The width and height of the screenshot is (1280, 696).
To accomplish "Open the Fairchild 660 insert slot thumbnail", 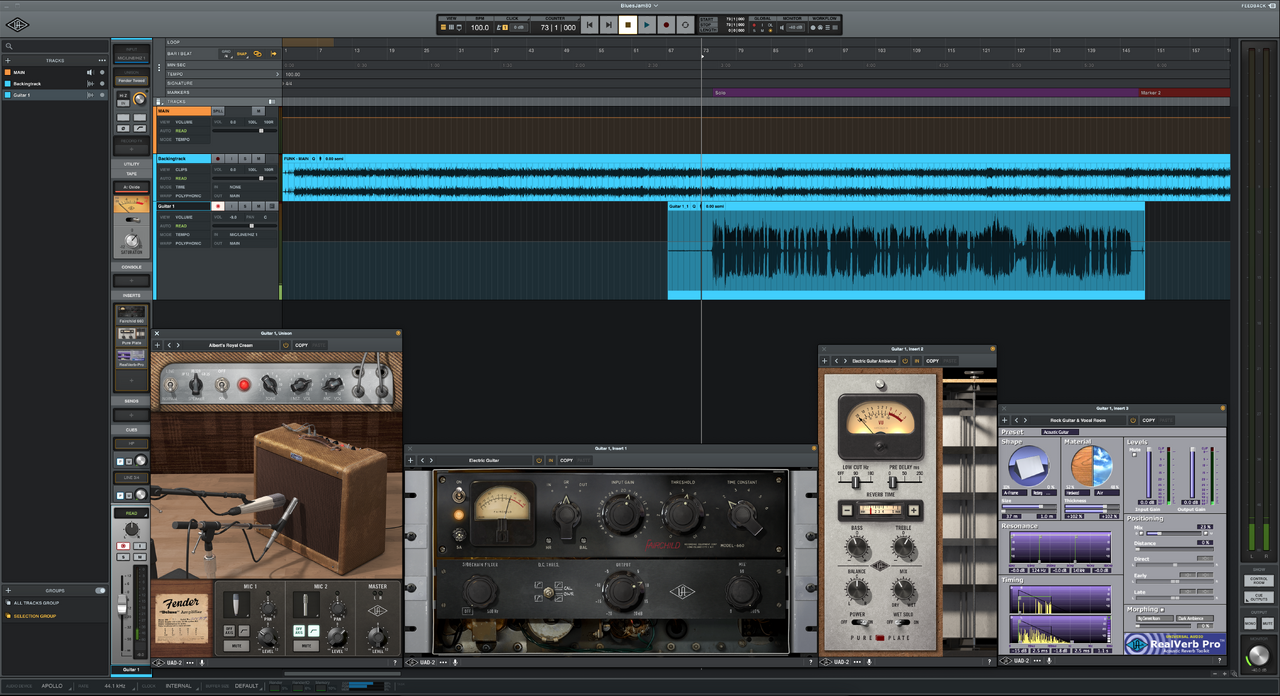I will 131,312.
